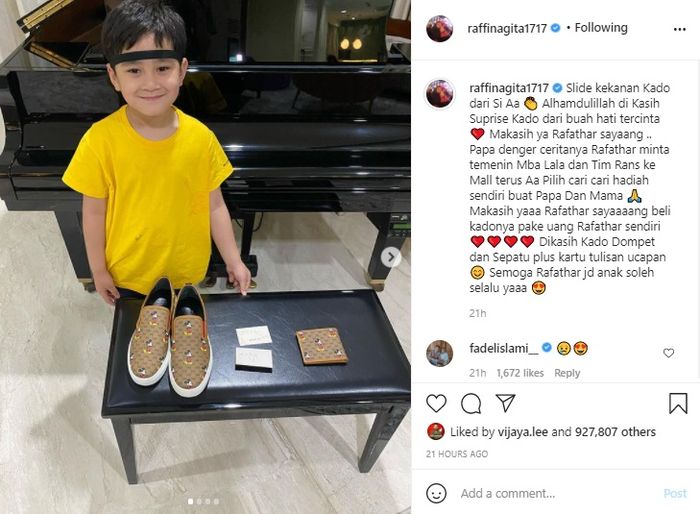Go to next photo with the carousel arrow
The height and width of the screenshot is (514, 700).
click(391, 257)
